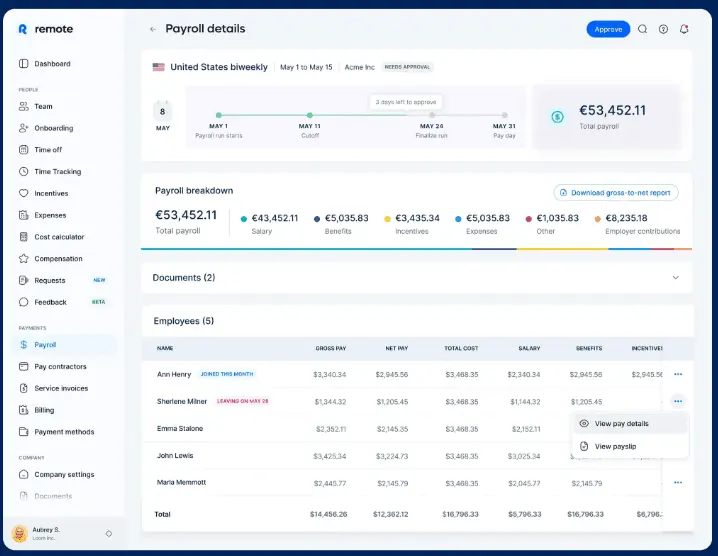Click the yellow Incentives legend dot
This screenshot has height=556, width=718.
pyautogui.click(x=387, y=219)
